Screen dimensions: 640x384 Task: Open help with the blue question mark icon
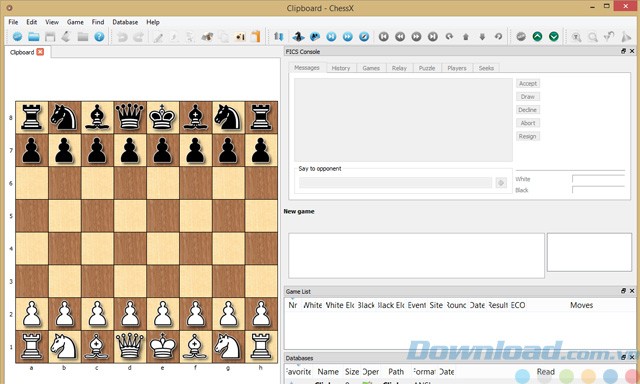pyautogui.click(x=99, y=37)
